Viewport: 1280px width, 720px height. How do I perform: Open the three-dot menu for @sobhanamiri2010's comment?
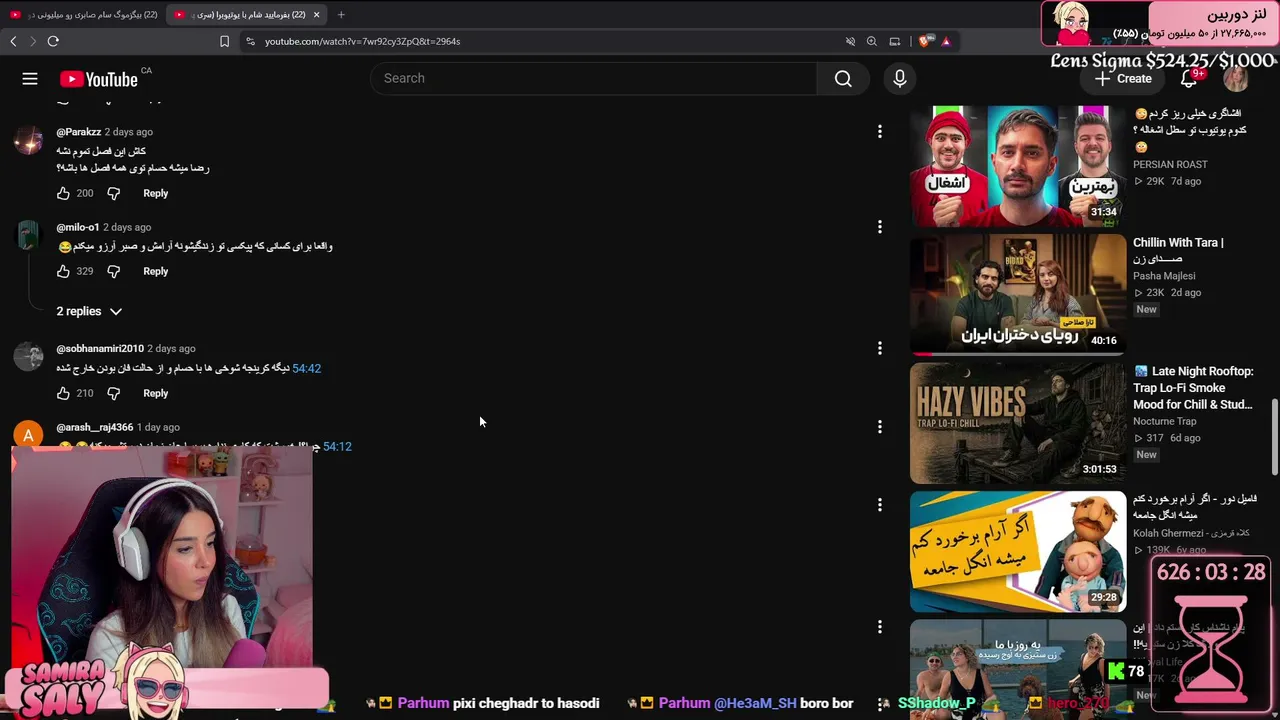point(879,348)
